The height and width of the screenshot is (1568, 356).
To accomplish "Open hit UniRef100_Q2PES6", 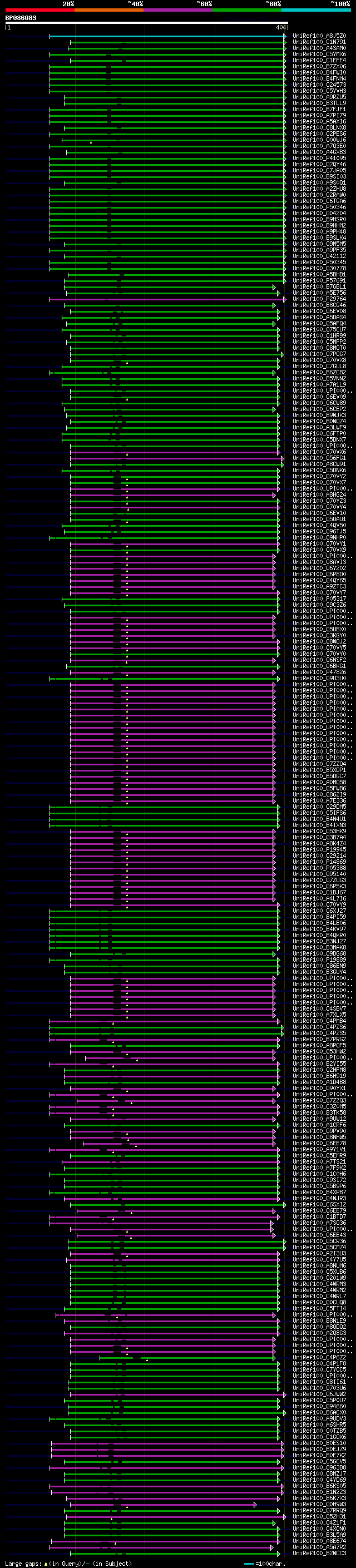I will click(319, 134).
